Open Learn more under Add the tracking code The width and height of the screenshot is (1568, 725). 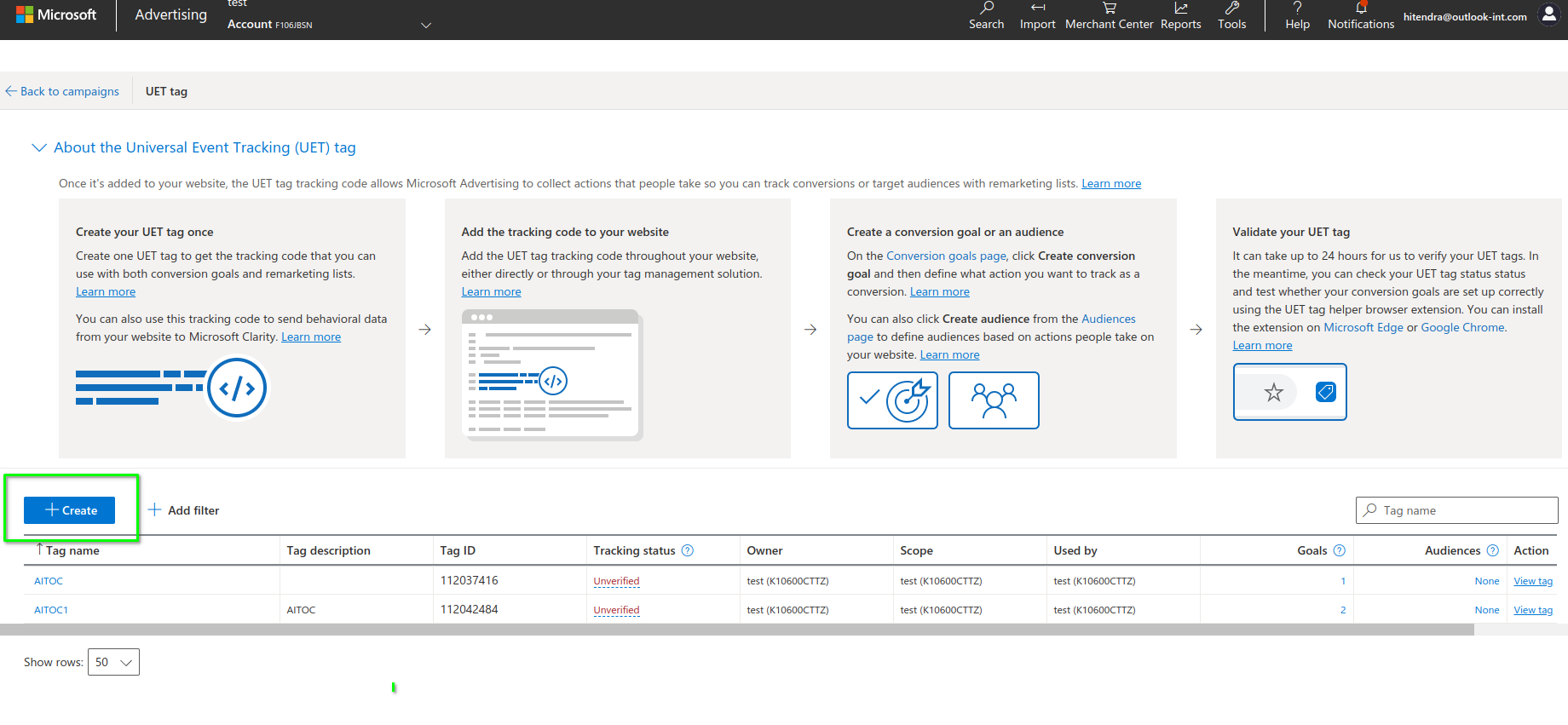[491, 291]
